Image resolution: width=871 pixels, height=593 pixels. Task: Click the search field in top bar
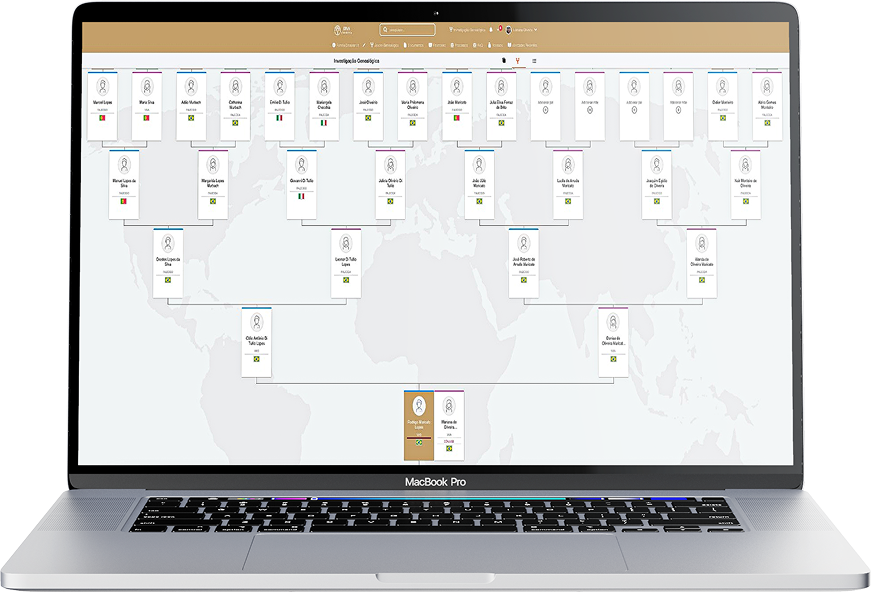pos(408,30)
